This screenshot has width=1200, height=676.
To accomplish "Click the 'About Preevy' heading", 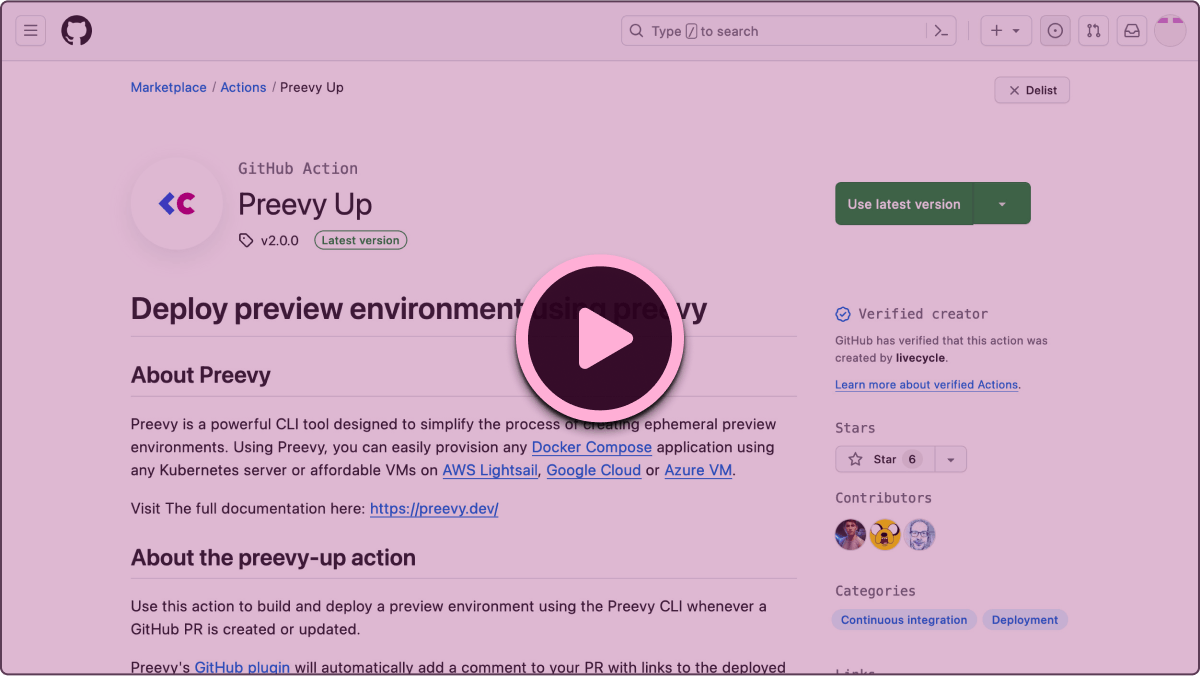I will pyautogui.click(x=201, y=375).
